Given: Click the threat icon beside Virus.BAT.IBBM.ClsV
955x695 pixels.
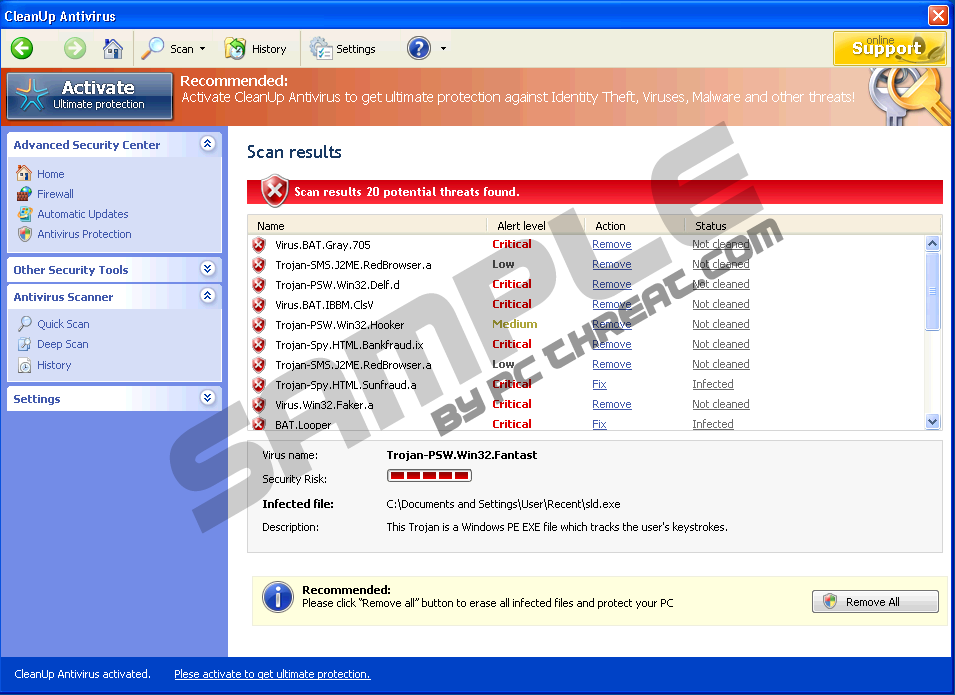Looking at the screenshot, I should pos(259,305).
